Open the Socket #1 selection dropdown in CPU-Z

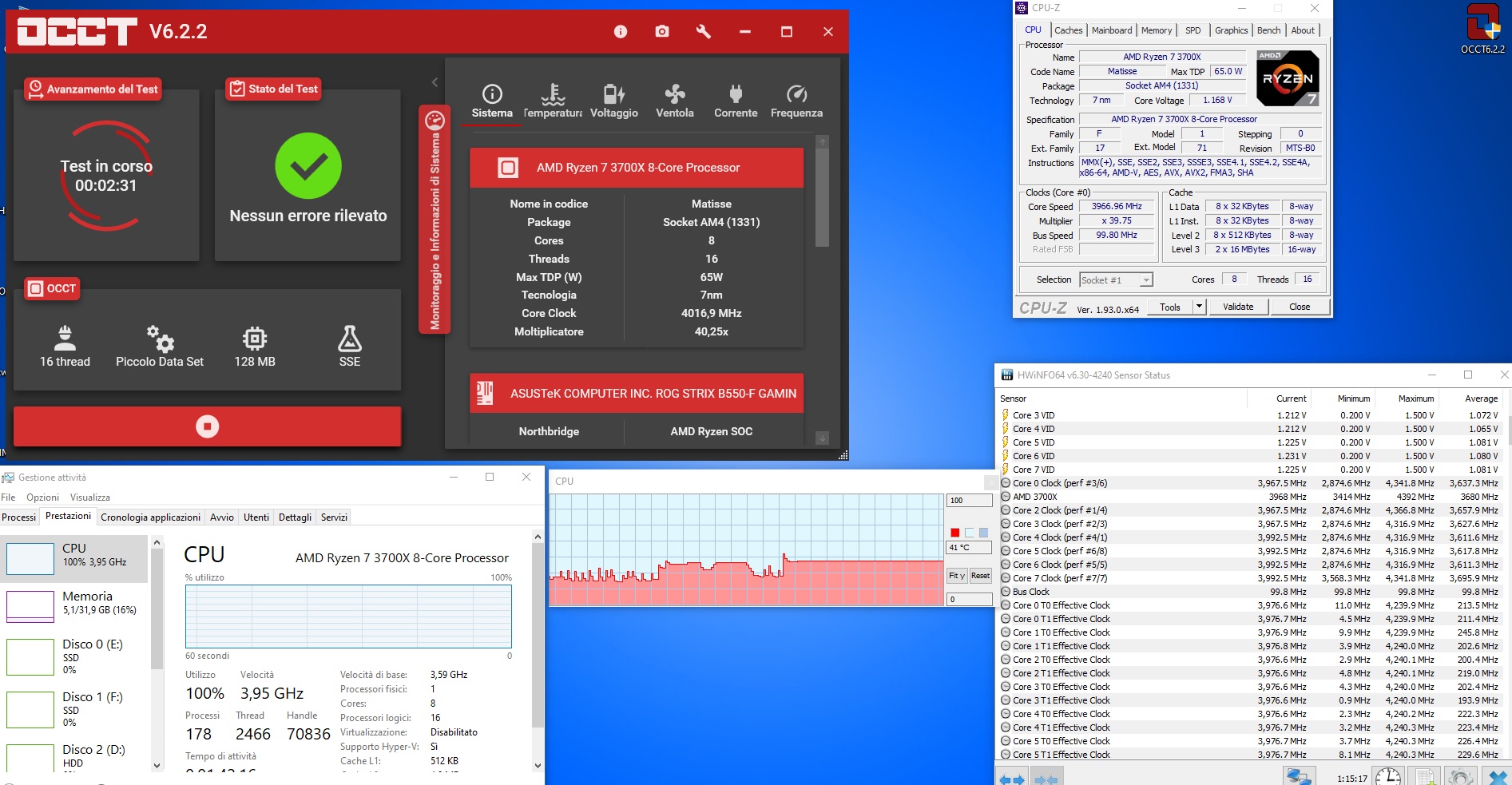click(1116, 280)
